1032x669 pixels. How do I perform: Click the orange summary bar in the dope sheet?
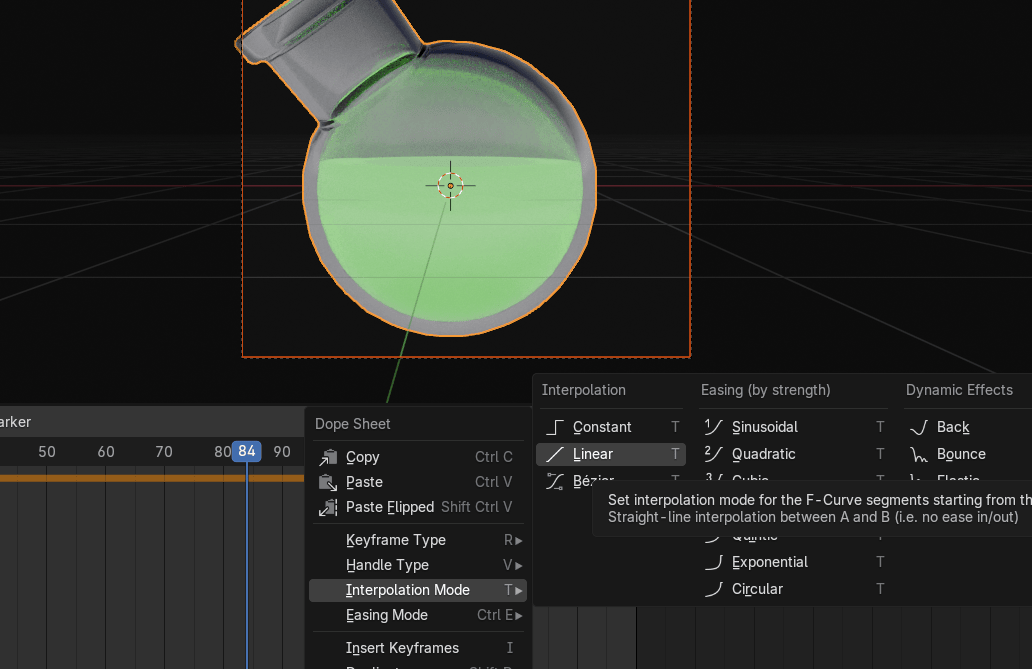tap(150, 478)
